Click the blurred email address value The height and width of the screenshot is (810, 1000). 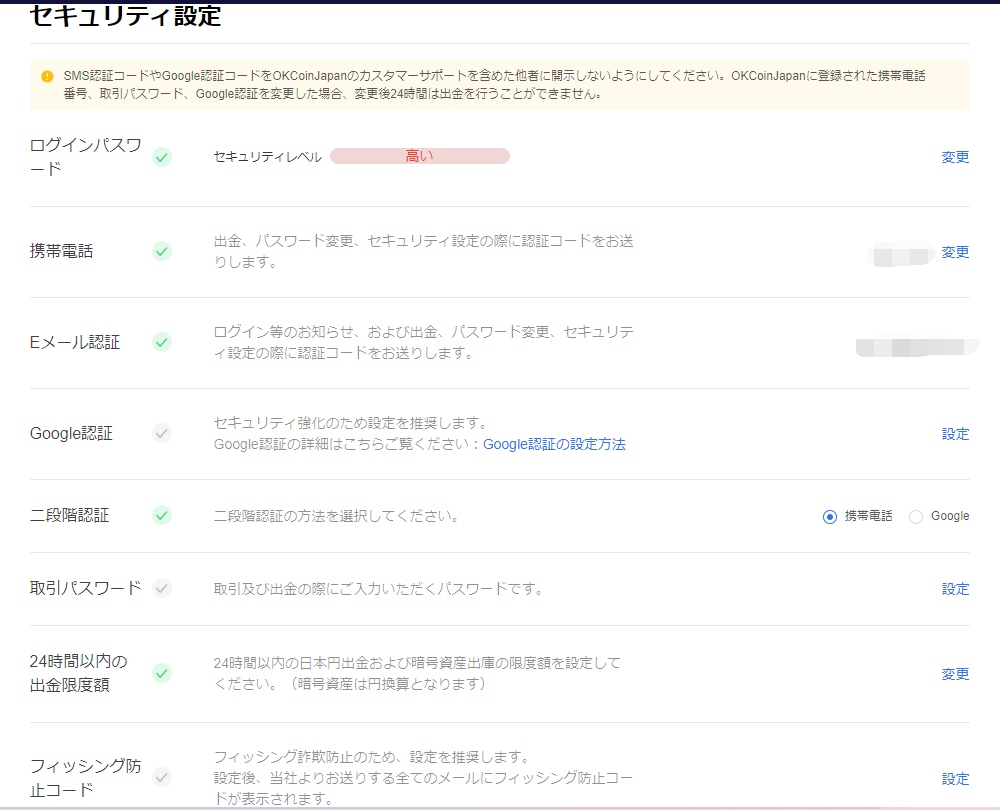coord(916,346)
